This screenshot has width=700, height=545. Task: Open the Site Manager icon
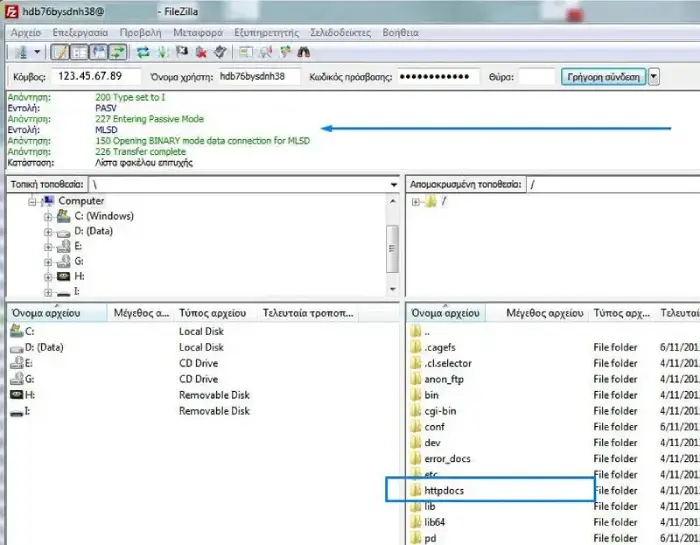pyautogui.click(x=21, y=53)
